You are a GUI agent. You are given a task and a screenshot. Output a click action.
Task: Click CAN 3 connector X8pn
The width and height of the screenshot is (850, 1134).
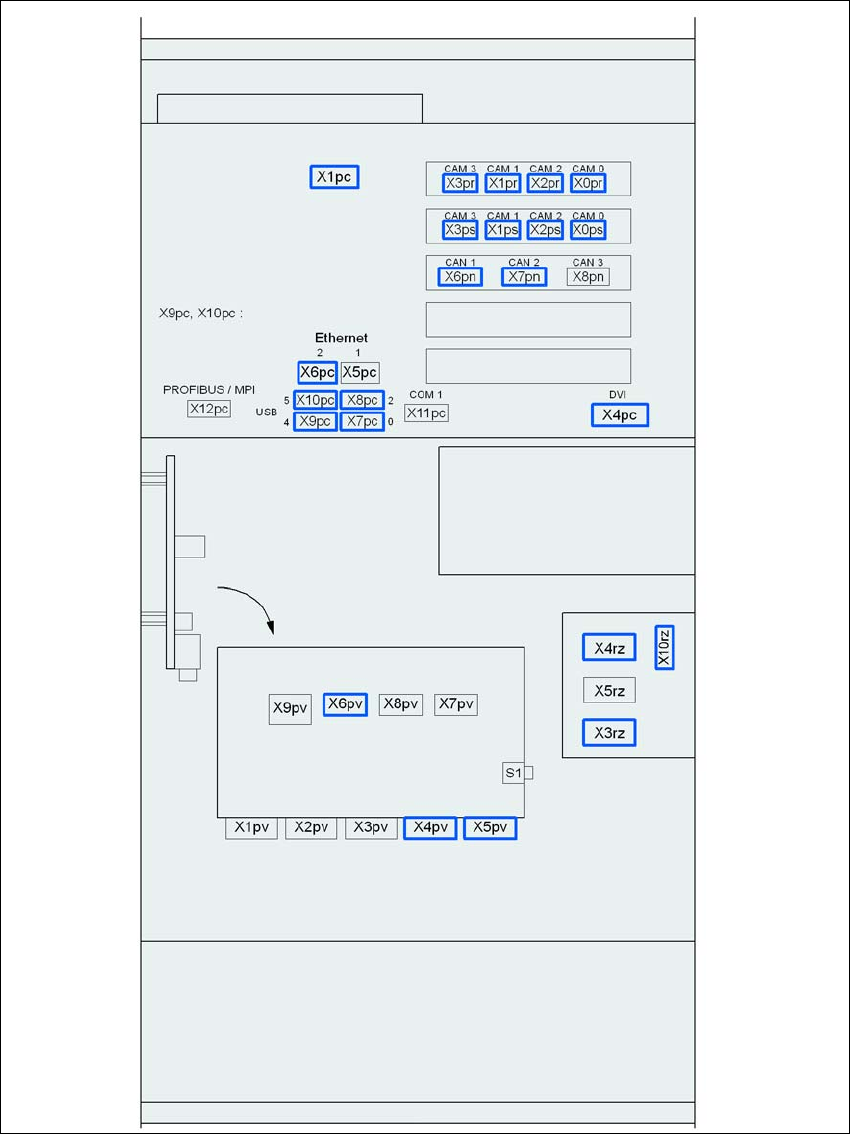pos(587,276)
